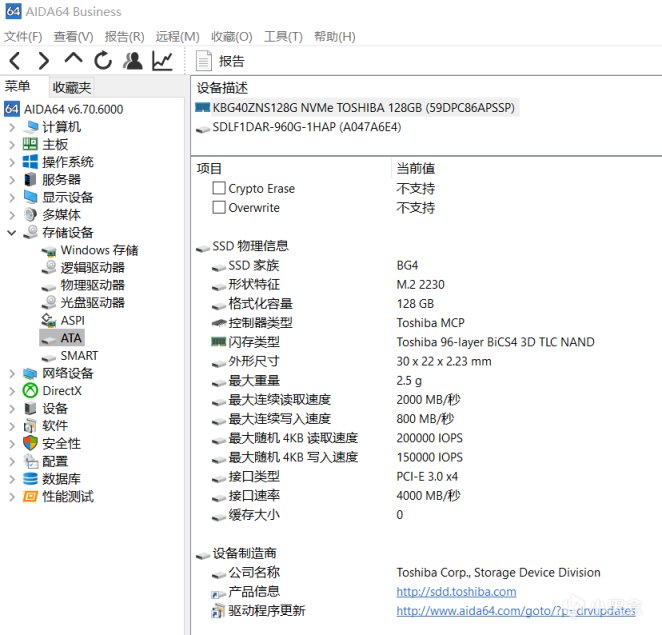The image size is (662, 635).
Task: Open the graph chart toolbar icon
Action: pos(162,61)
